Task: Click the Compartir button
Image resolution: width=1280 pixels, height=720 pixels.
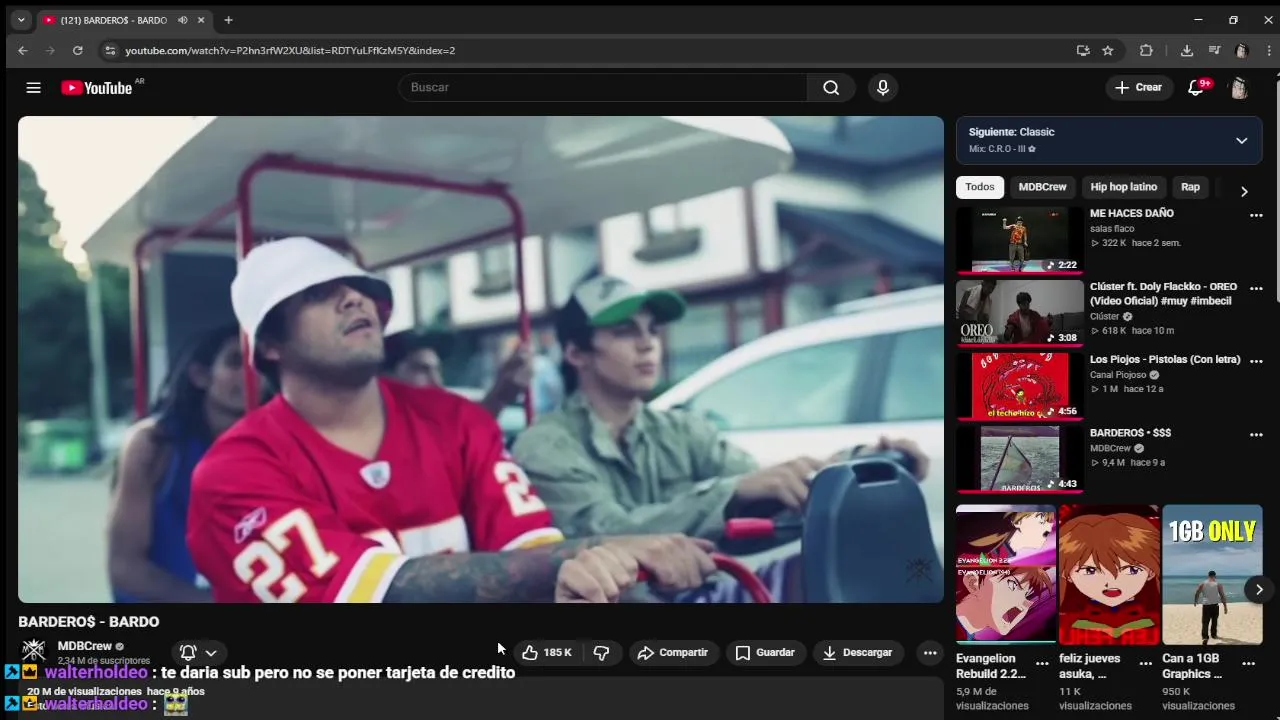Action: tap(673, 653)
